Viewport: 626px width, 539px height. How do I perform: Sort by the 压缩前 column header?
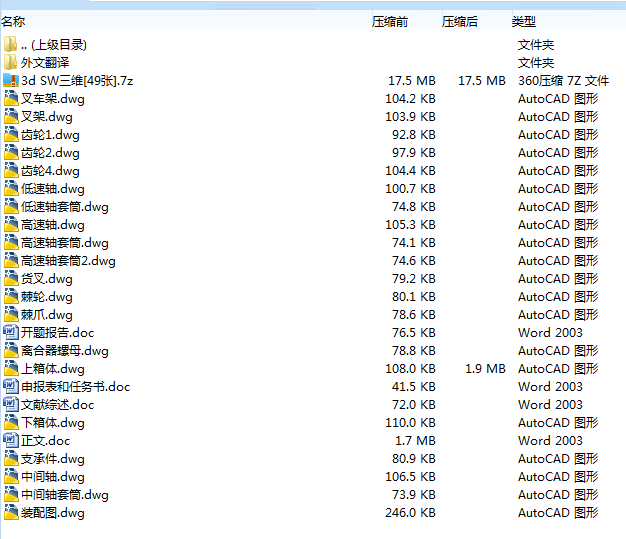(x=390, y=21)
